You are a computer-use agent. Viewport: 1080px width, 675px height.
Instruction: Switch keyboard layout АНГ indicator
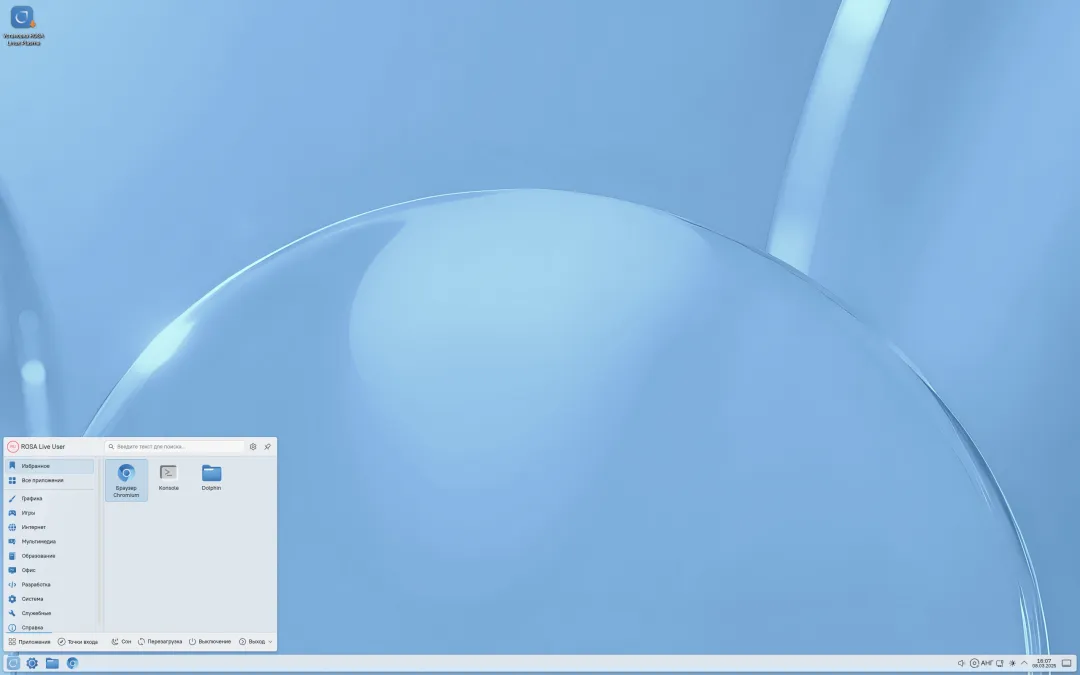pyautogui.click(x=987, y=663)
